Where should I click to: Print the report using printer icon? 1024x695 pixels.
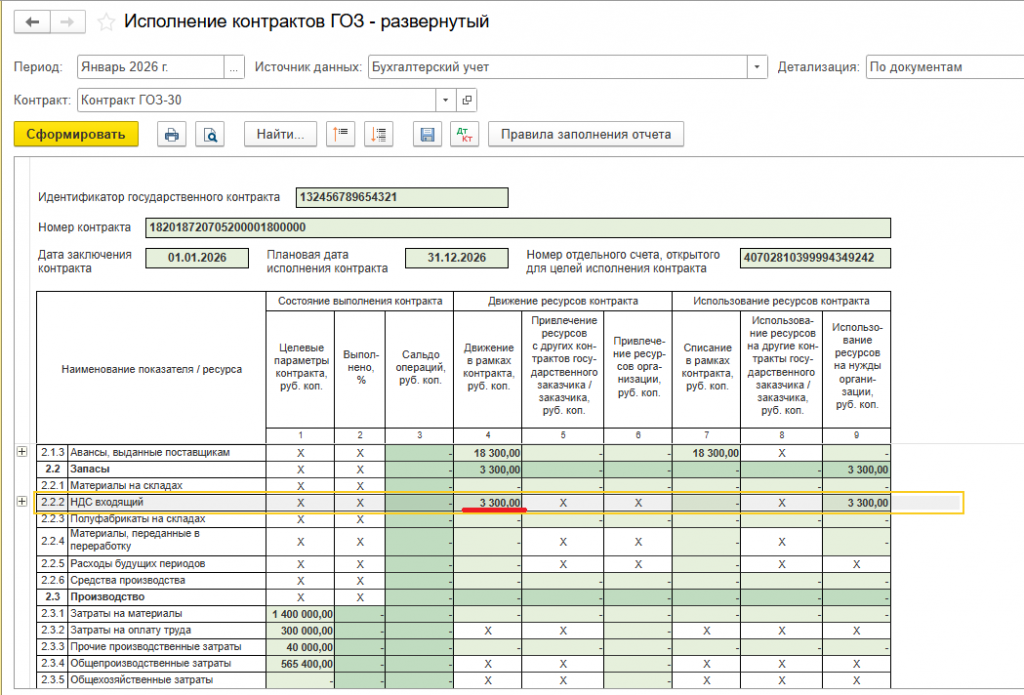pyautogui.click(x=172, y=135)
